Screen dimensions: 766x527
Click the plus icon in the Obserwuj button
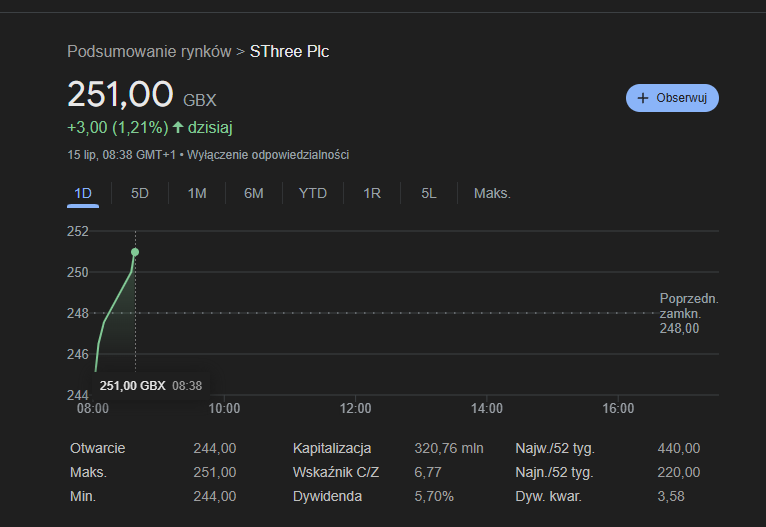coord(643,98)
